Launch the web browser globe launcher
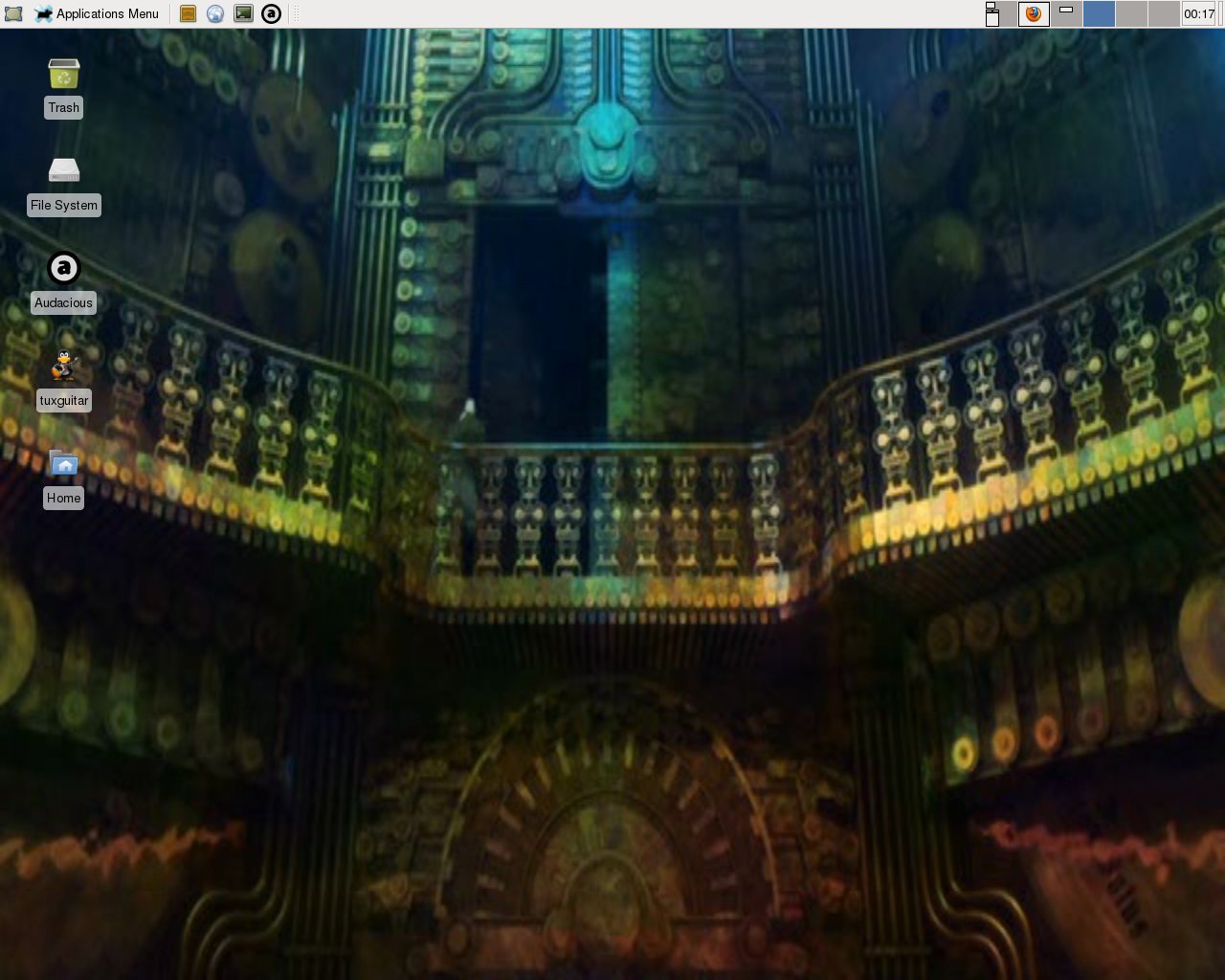The width and height of the screenshot is (1225, 980). (215, 13)
